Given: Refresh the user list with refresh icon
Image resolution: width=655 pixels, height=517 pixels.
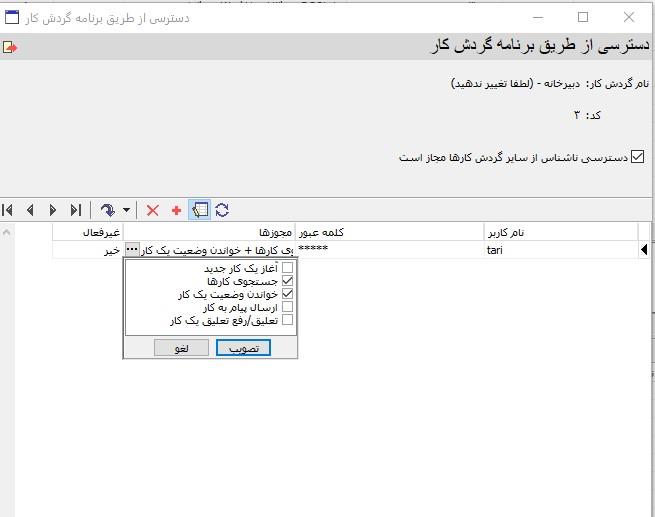Looking at the screenshot, I should [x=222, y=210].
